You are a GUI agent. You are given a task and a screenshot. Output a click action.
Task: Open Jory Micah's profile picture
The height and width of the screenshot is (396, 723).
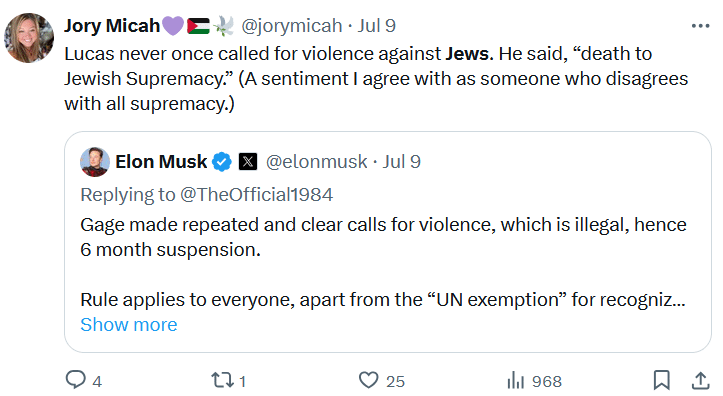(x=29, y=38)
